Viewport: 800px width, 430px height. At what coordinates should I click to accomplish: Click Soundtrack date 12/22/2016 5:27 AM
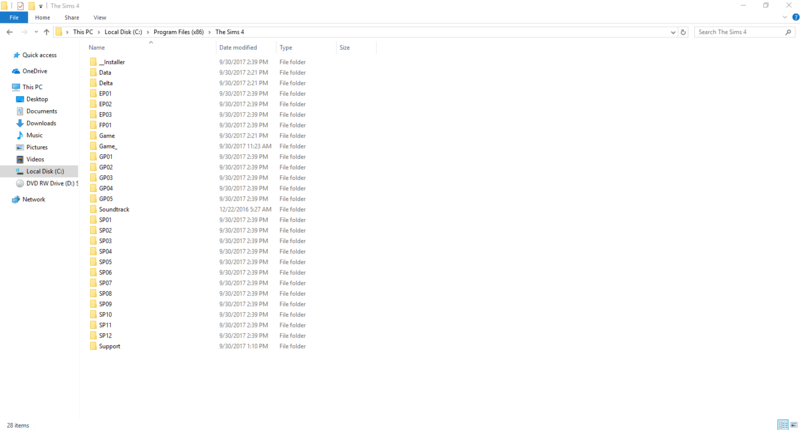tap(245, 209)
